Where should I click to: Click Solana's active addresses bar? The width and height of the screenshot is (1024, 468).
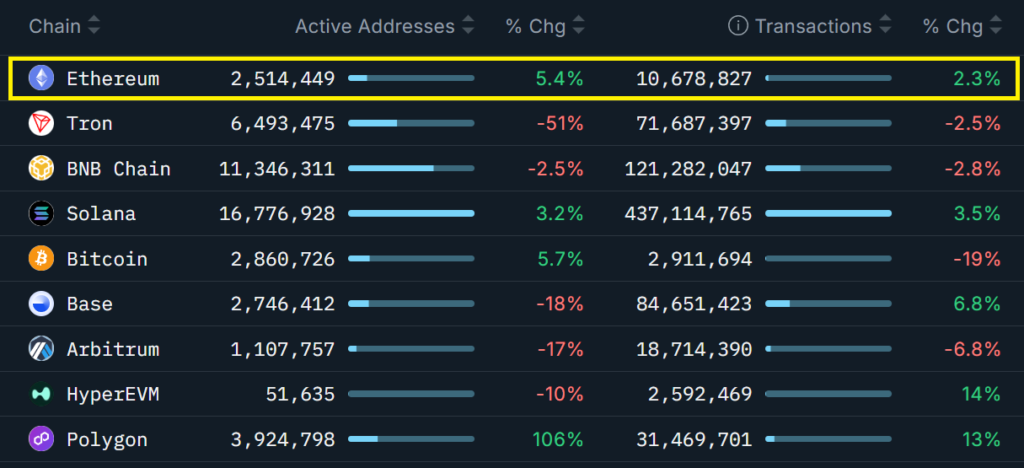point(411,214)
